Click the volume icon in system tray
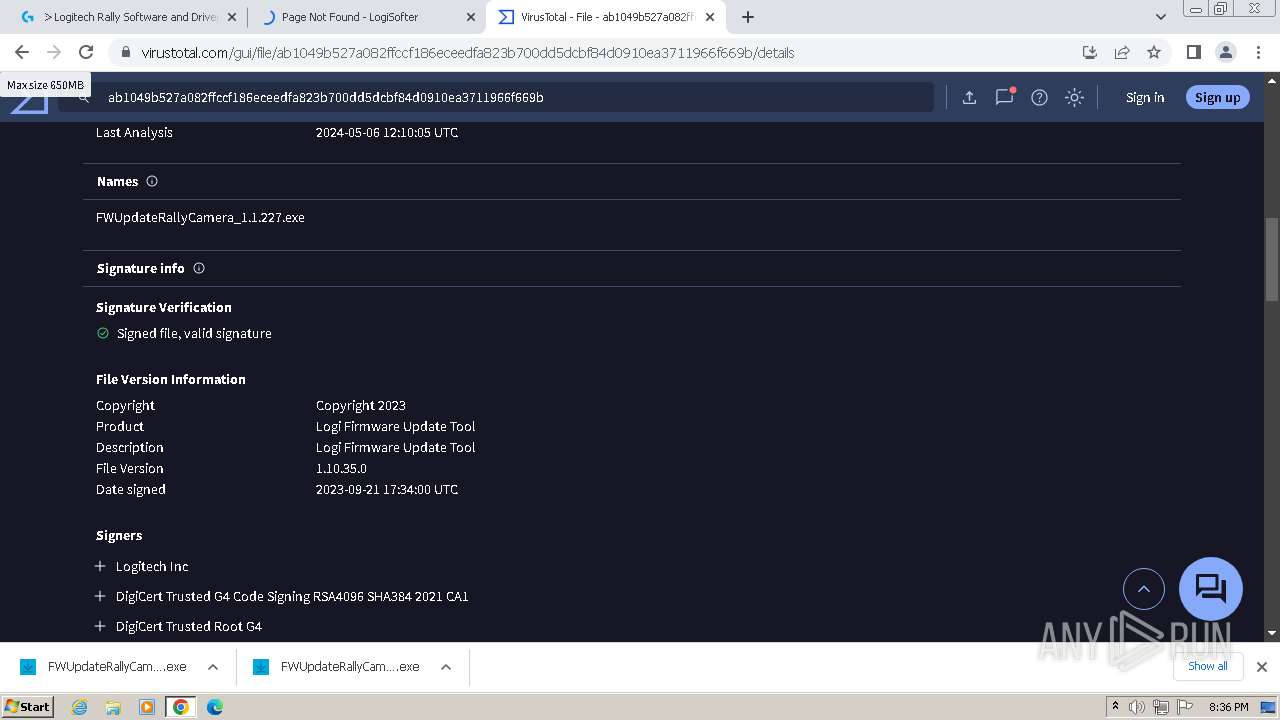 point(1137,707)
